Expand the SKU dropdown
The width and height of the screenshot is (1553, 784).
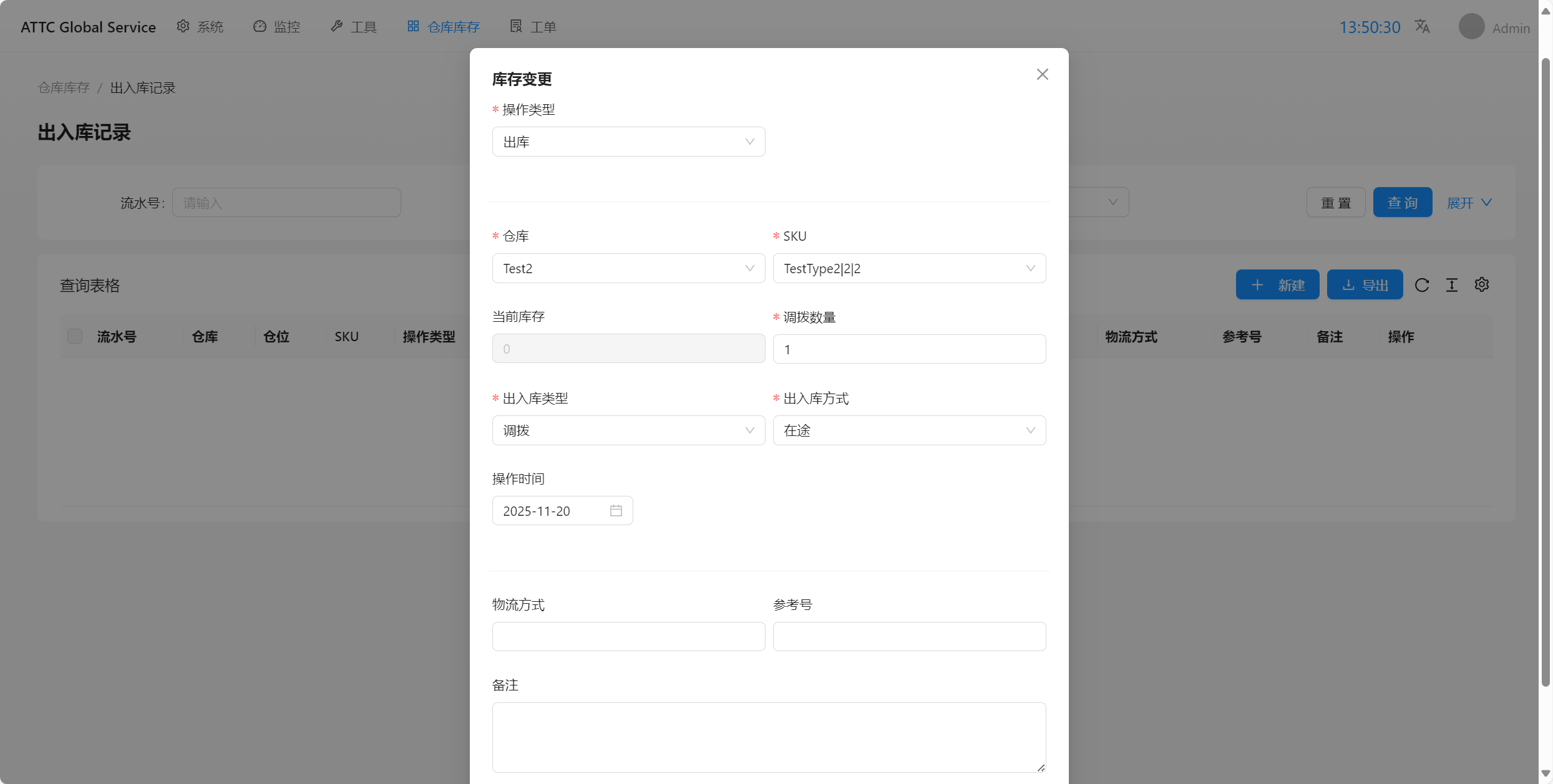point(909,269)
